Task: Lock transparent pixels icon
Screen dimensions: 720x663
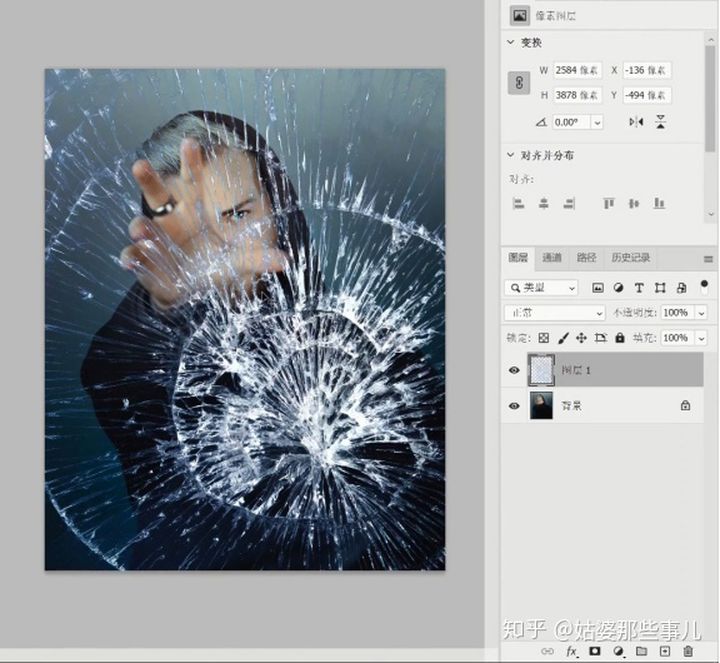Action: tap(544, 338)
